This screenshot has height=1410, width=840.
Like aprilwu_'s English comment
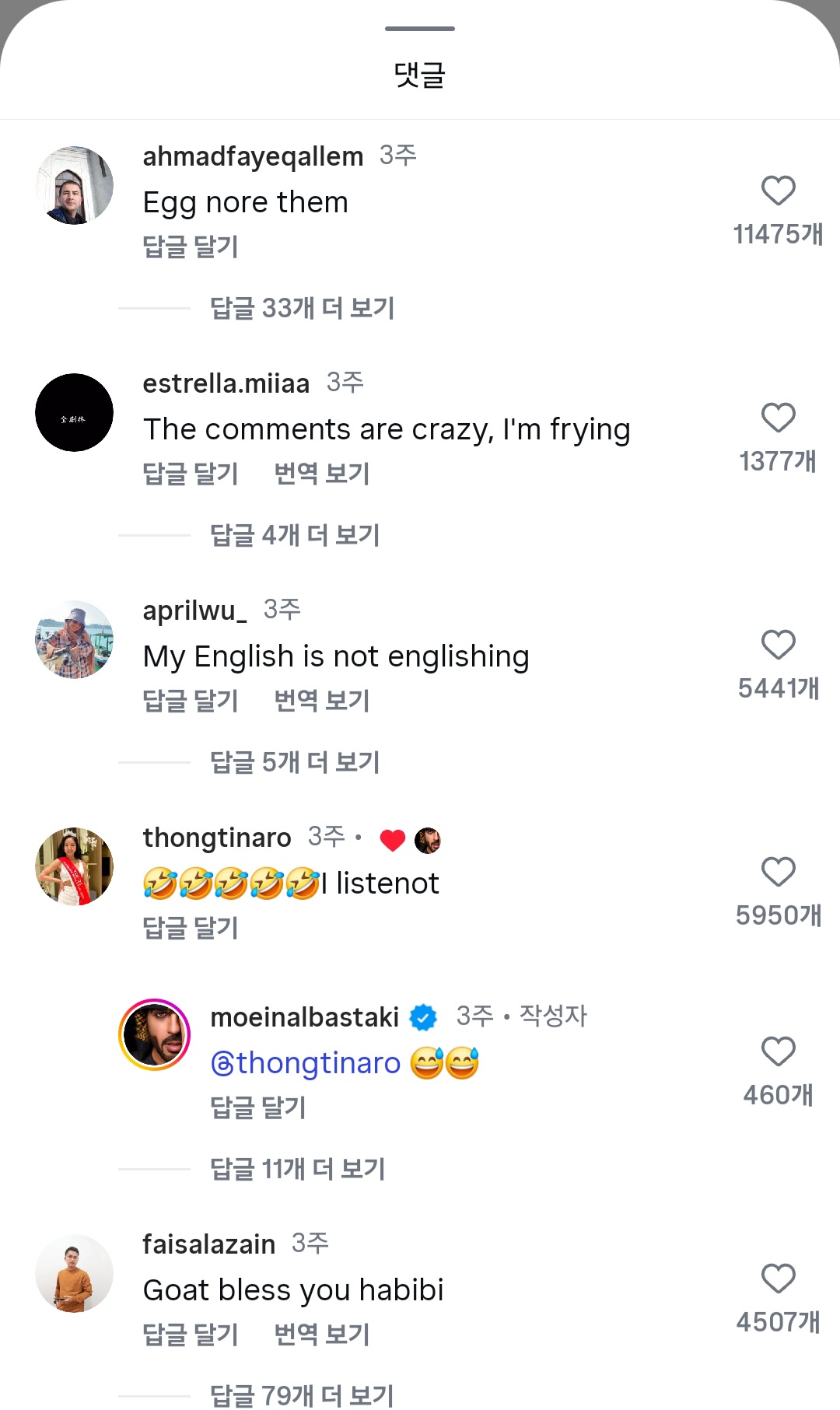pyautogui.click(x=778, y=646)
